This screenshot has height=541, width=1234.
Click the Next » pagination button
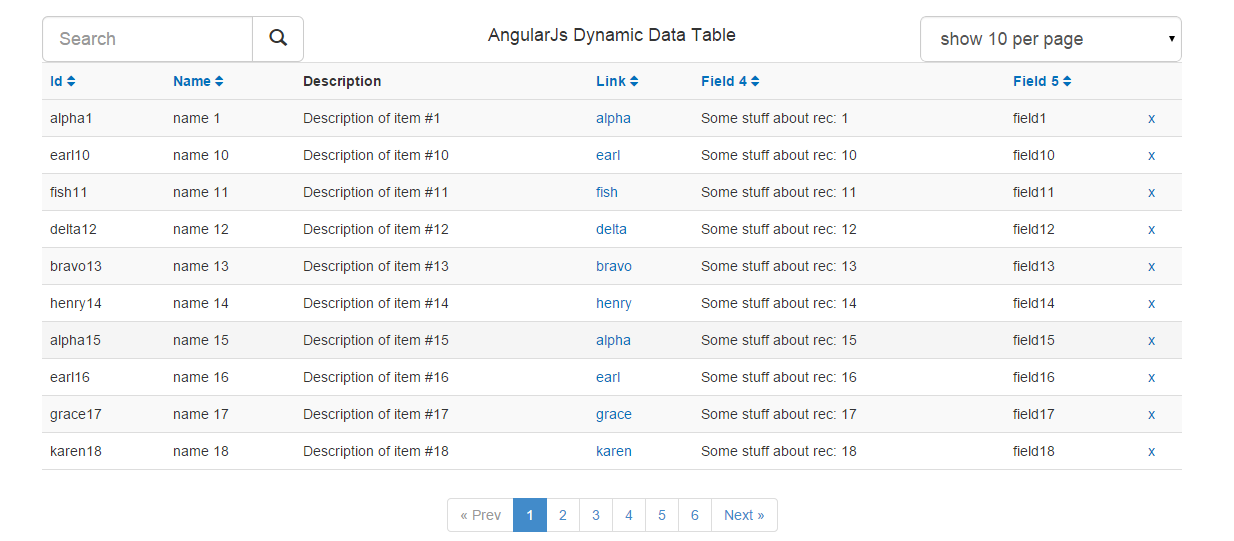click(x=744, y=515)
